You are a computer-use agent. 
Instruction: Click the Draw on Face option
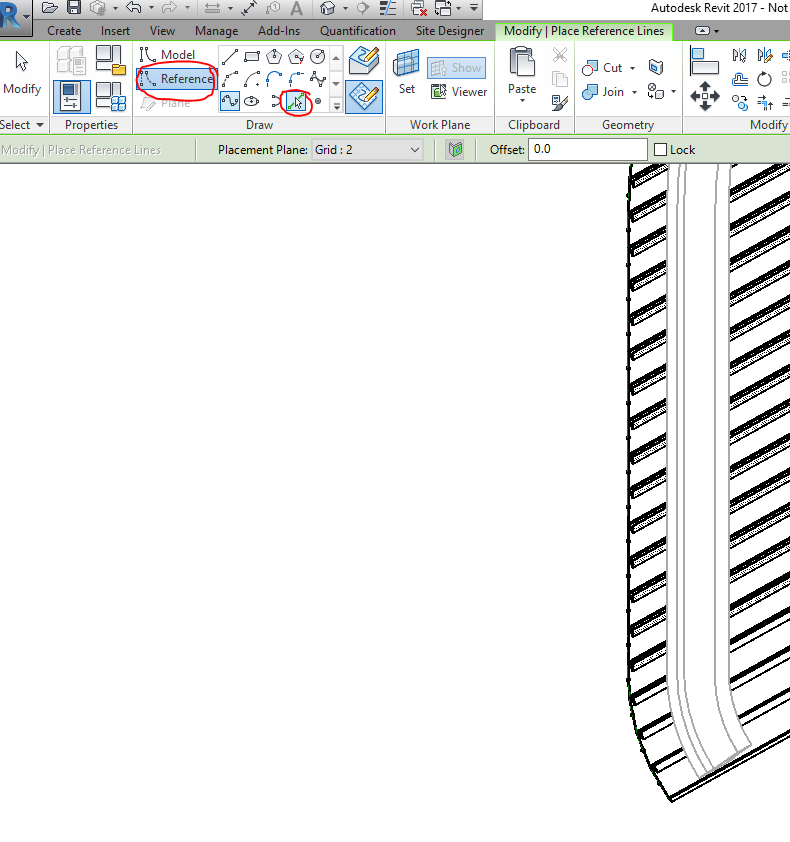[364, 60]
